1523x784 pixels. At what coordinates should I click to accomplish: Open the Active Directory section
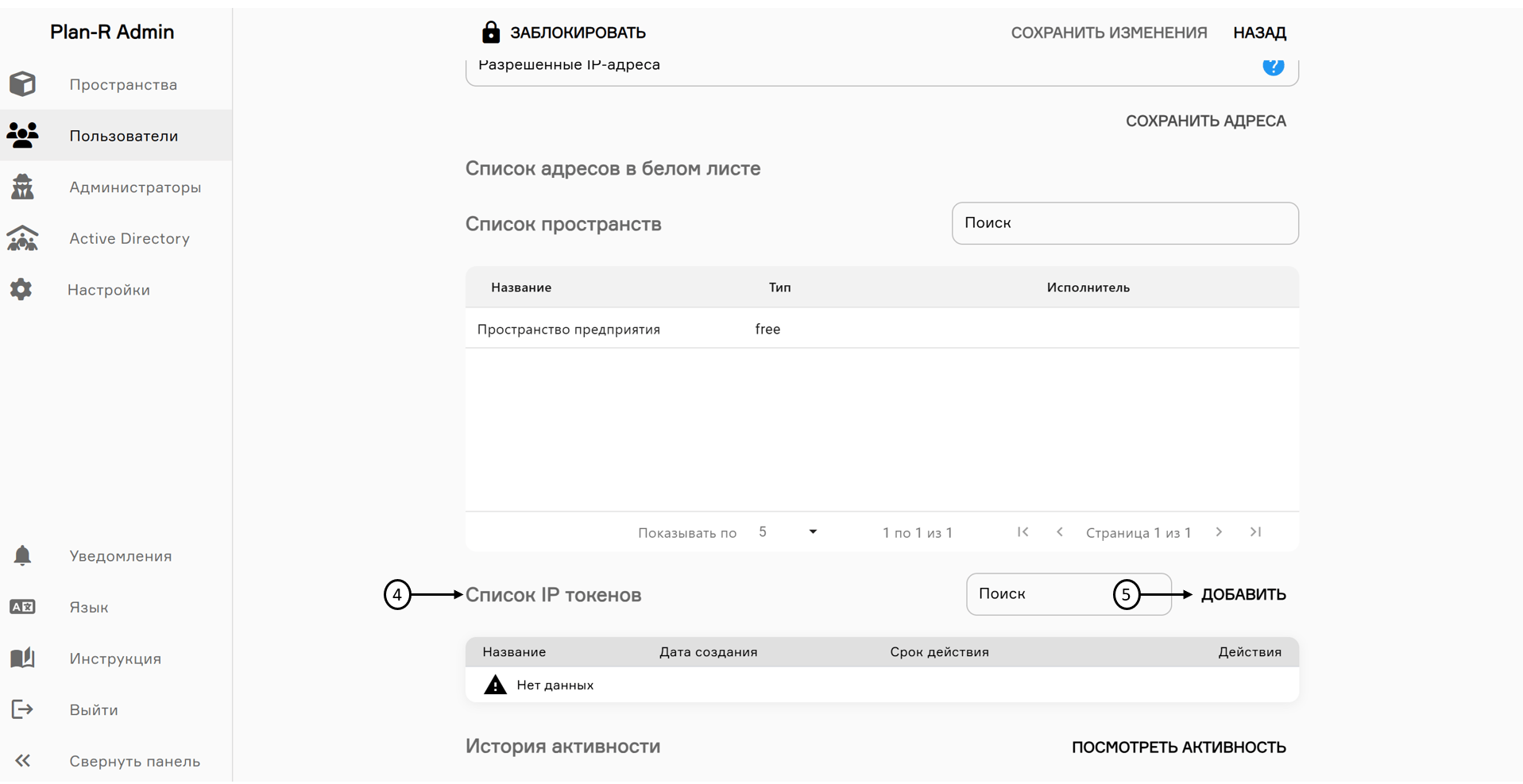129,238
